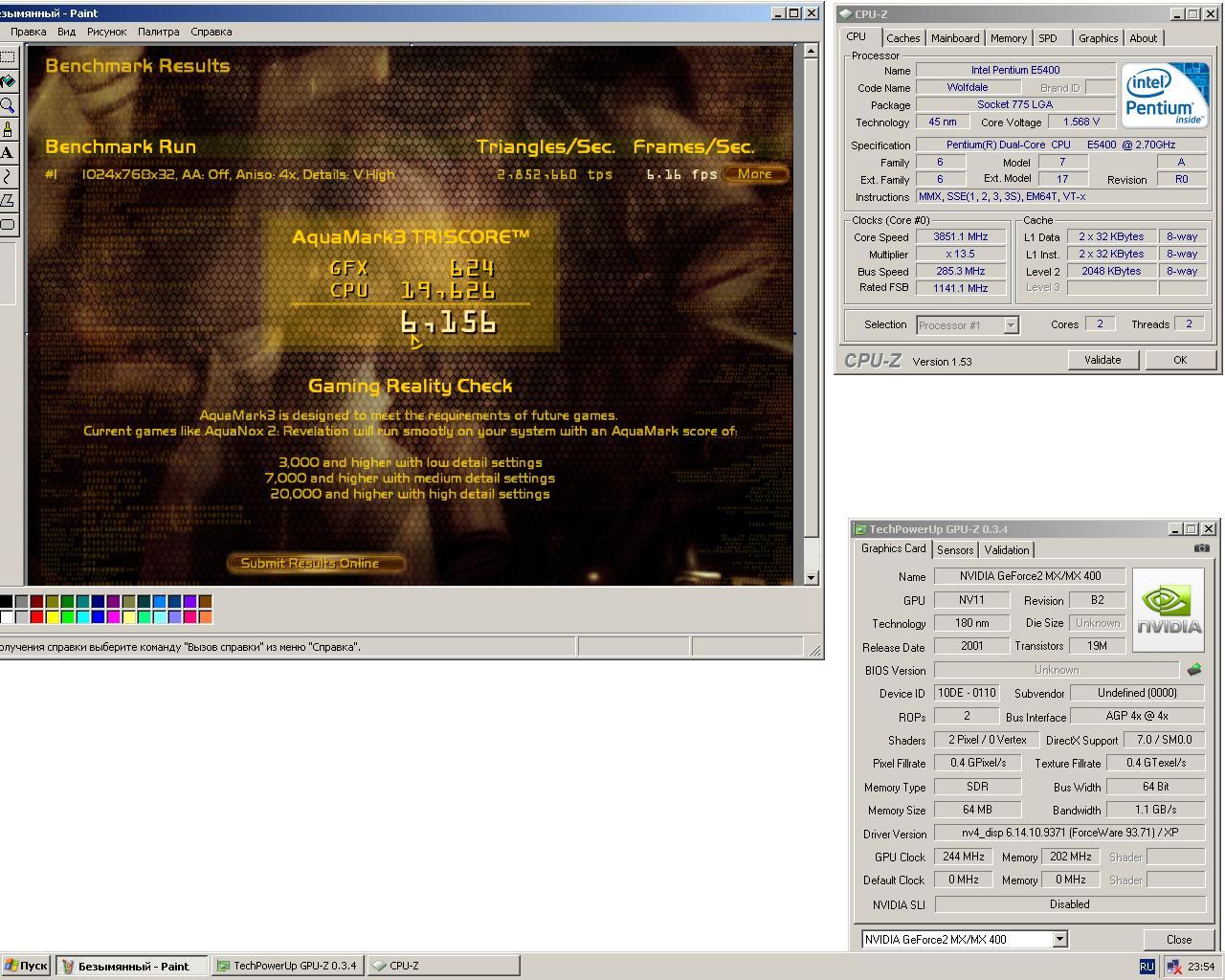
Task: Click the Validate button in CPU-Z
Action: pos(1102,360)
